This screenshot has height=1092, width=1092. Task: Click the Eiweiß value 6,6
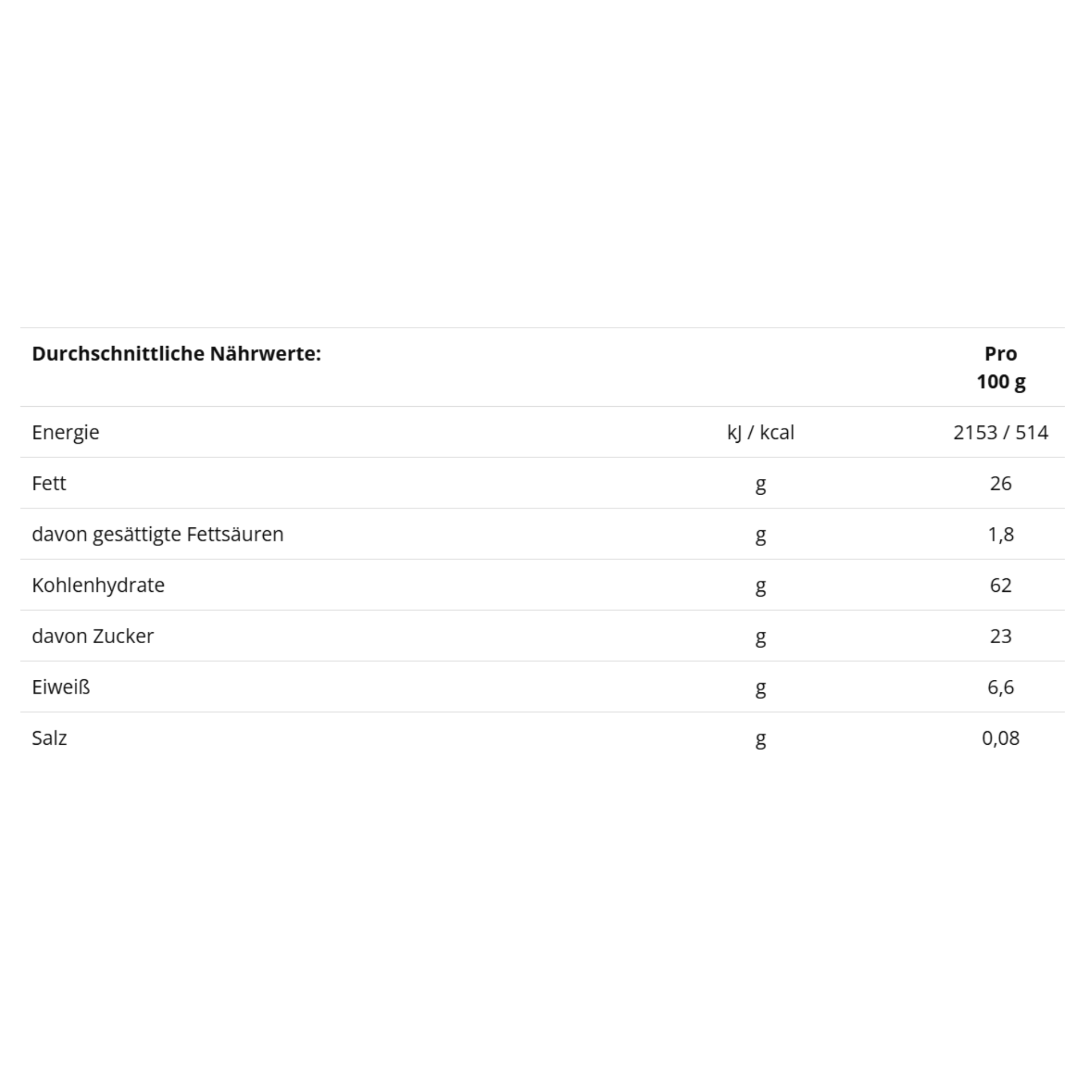tap(1000, 687)
